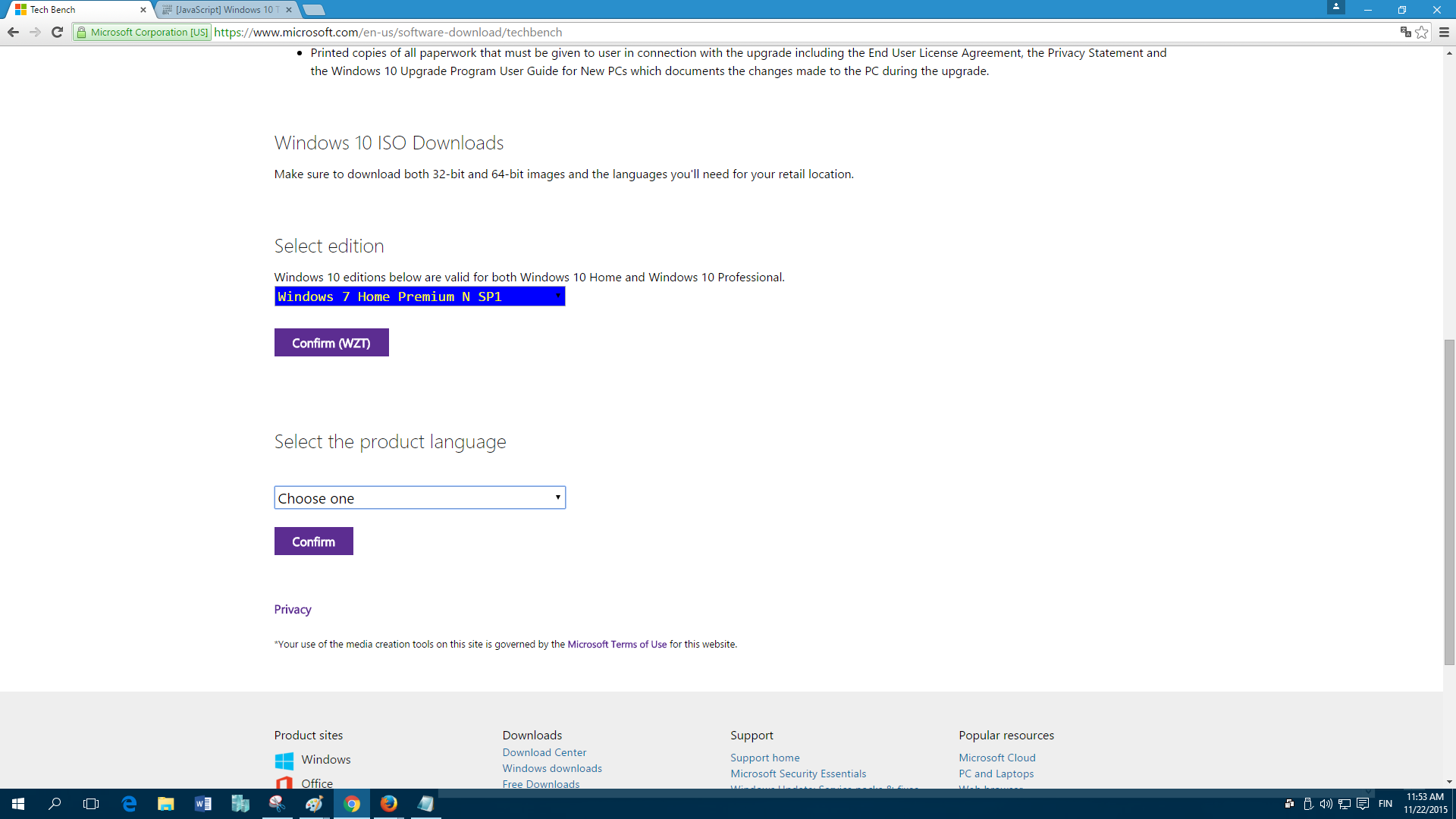The image size is (1456, 819).
Task: Click the Chrome taskbar icon
Action: tap(351, 804)
